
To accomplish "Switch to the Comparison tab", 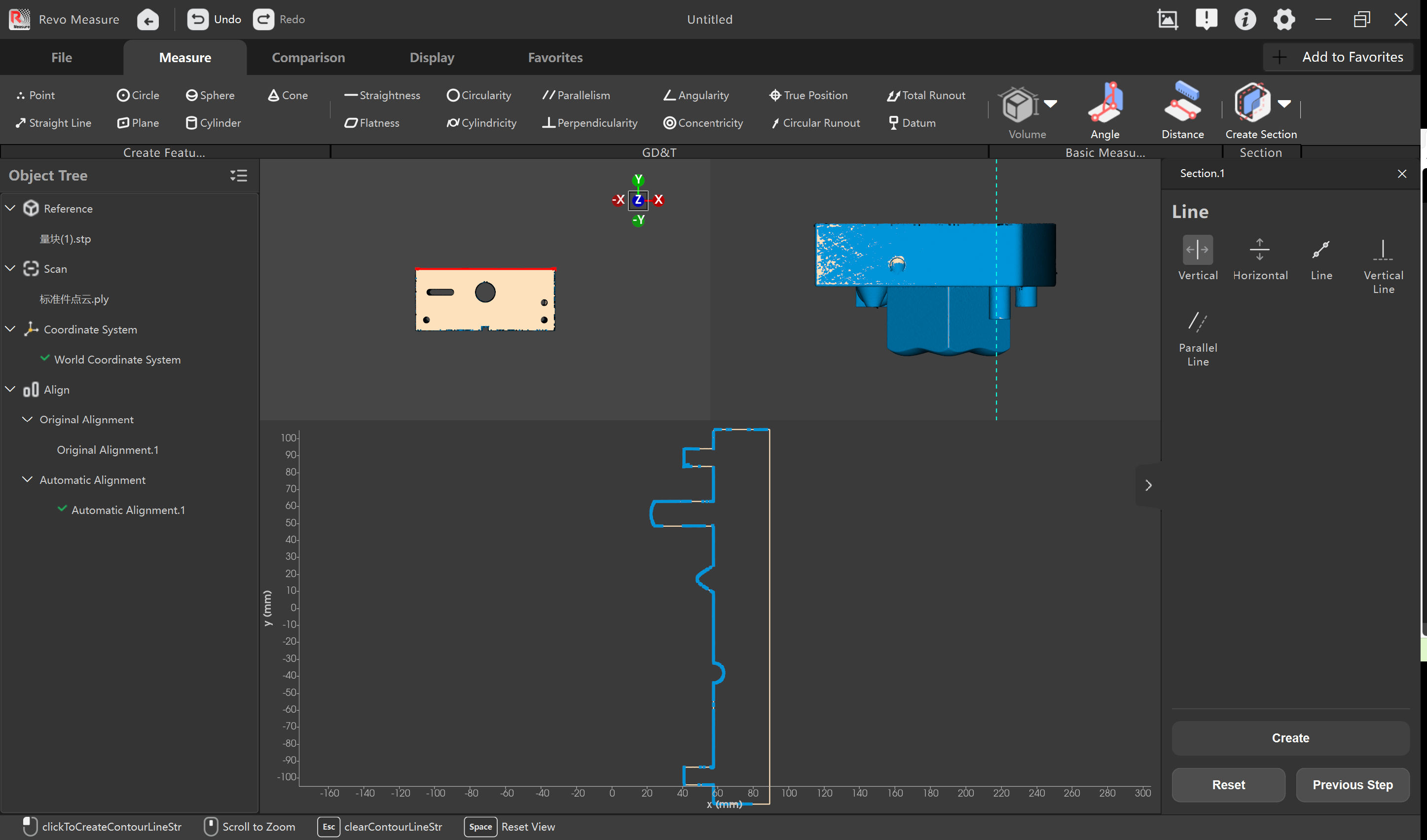I will [308, 57].
